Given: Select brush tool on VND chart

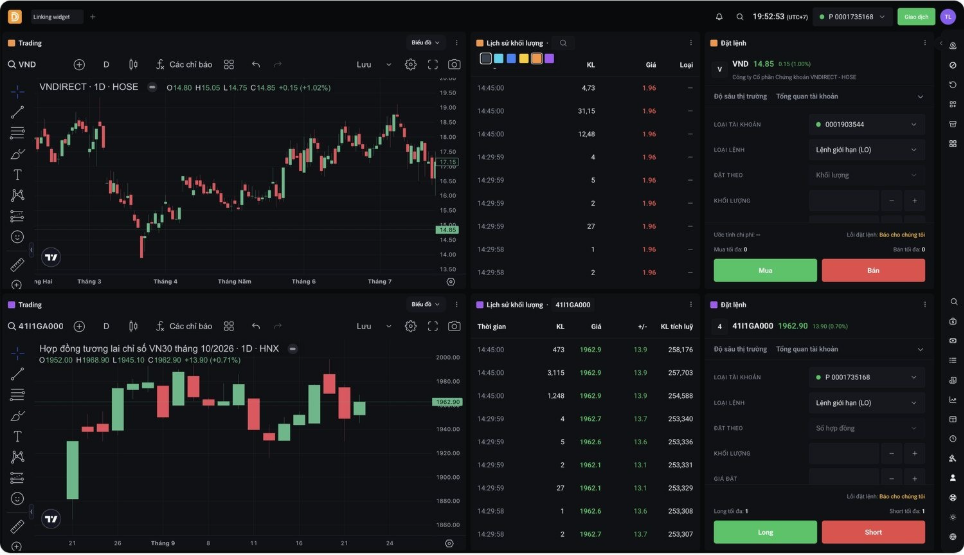Looking at the screenshot, I should click(x=17, y=154).
